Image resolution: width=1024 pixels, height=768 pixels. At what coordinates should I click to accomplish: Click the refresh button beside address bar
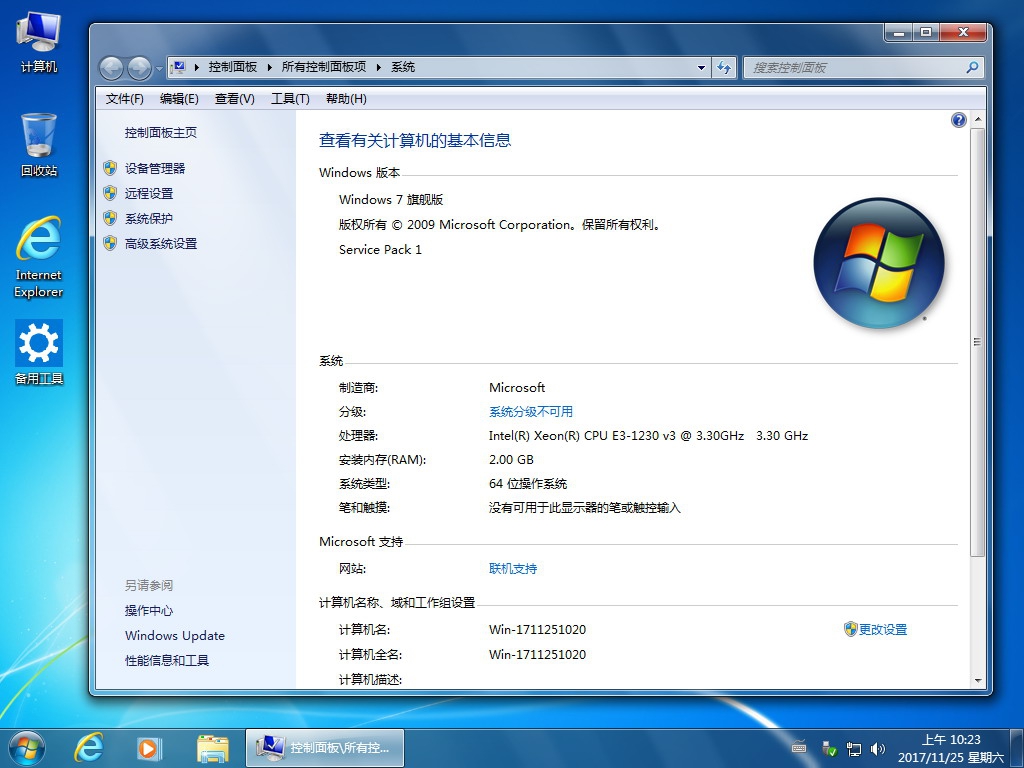[x=724, y=67]
